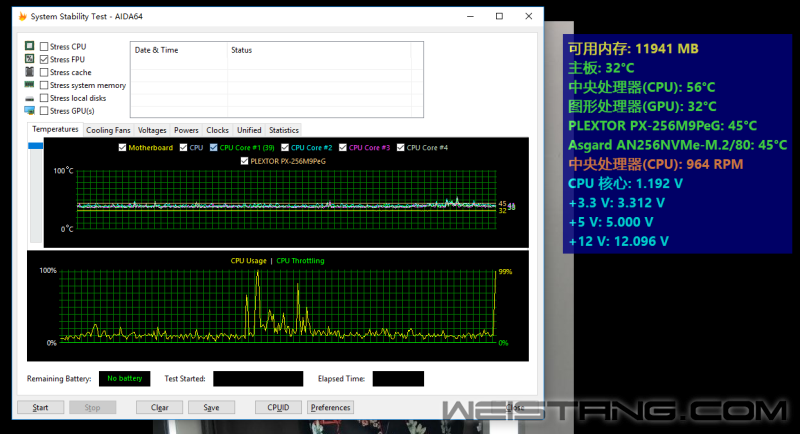Uncheck the Stress FPU checkbox

(x=44, y=60)
